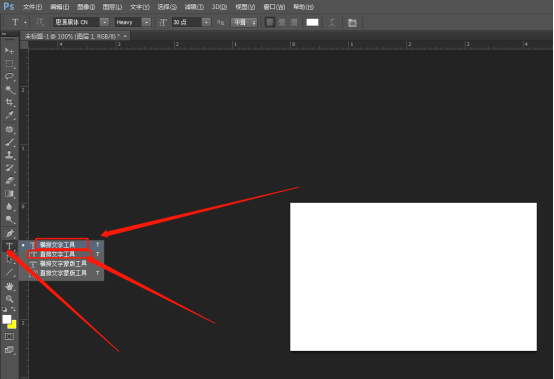
Task: Open the font family dropdown
Action: point(81,22)
